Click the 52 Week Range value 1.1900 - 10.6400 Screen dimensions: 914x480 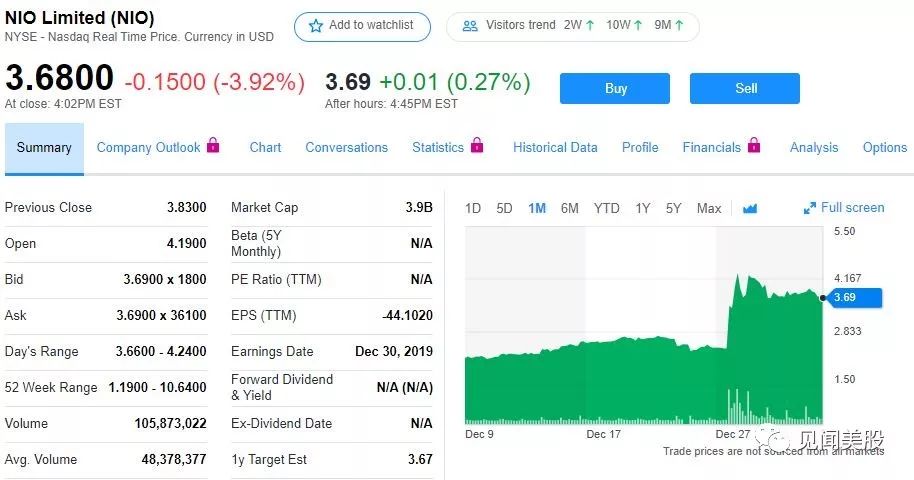(x=157, y=387)
